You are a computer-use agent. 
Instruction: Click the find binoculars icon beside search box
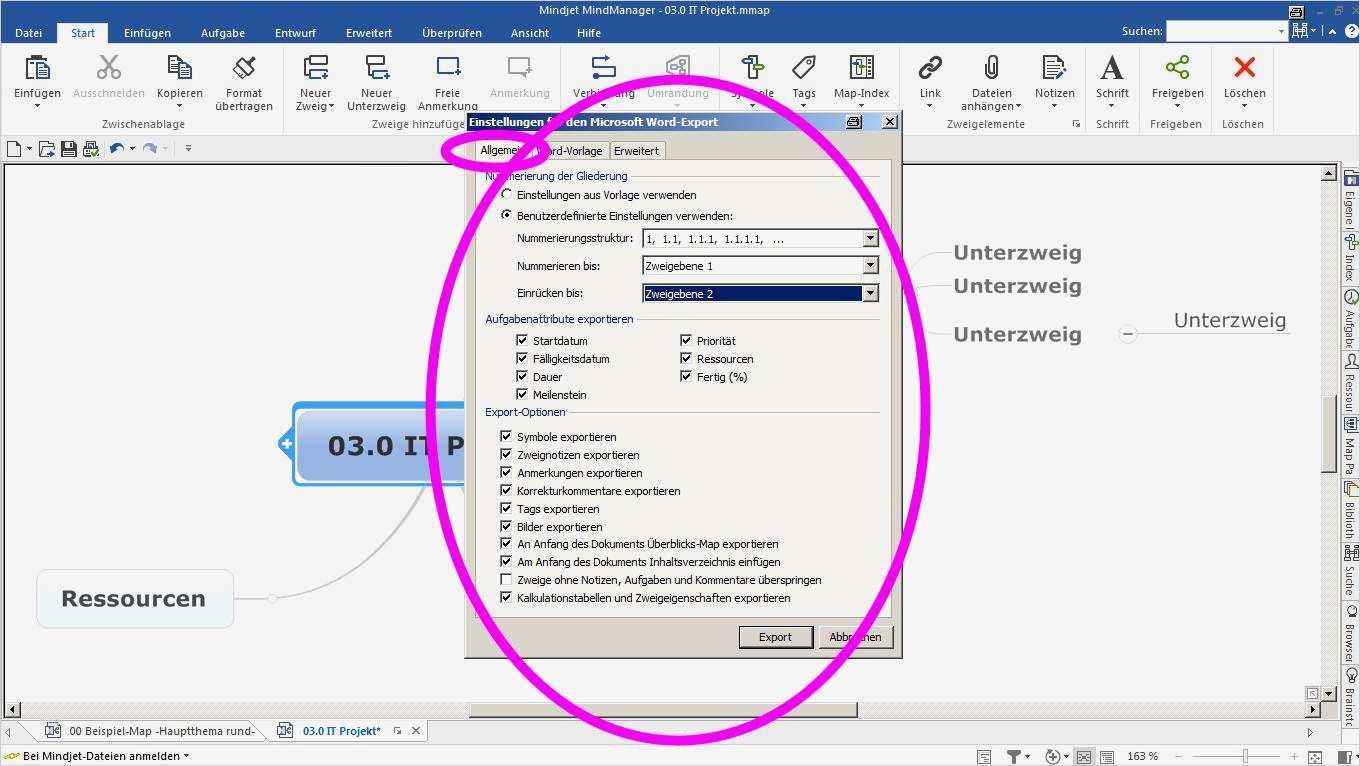(x=1299, y=31)
